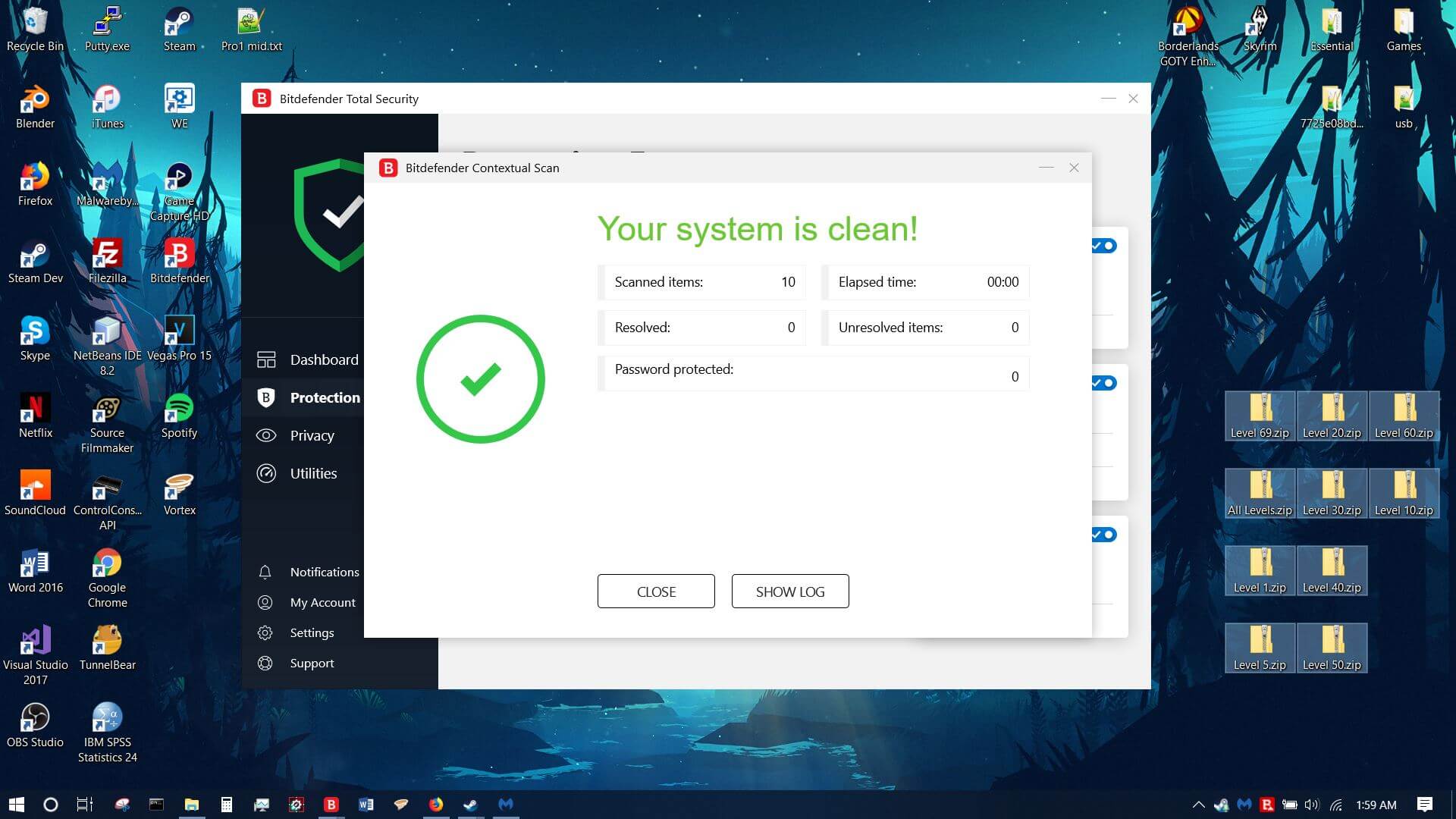Image resolution: width=1456 pixels, height=819 pixels.
Task: Expand hidden system tray icons chevron
Action: (x=1198, y=805)
